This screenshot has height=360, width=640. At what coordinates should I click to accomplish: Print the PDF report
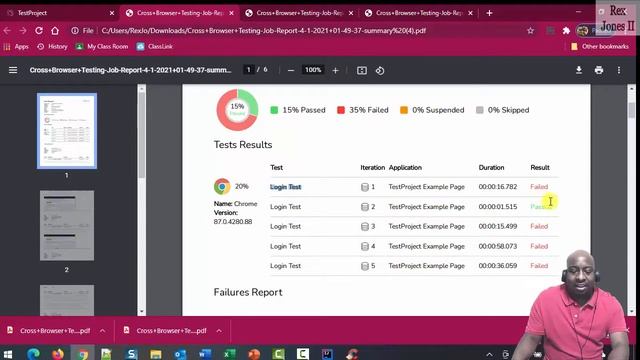(599, 70)
